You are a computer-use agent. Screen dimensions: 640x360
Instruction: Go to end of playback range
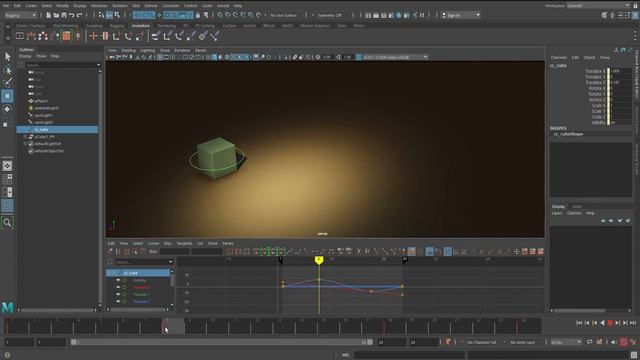(633, 323)
